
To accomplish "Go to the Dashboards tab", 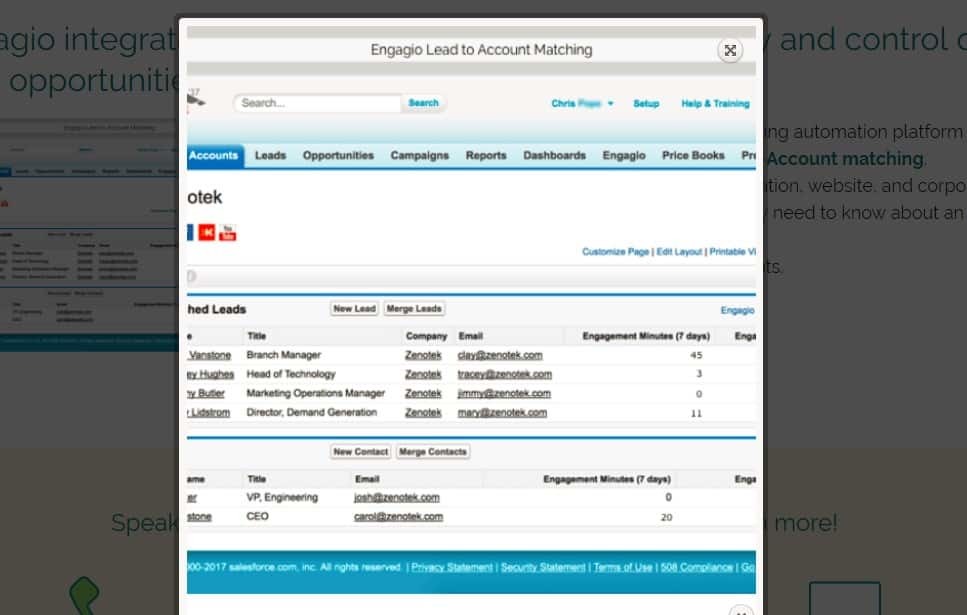I will click(x=554, y=156).
